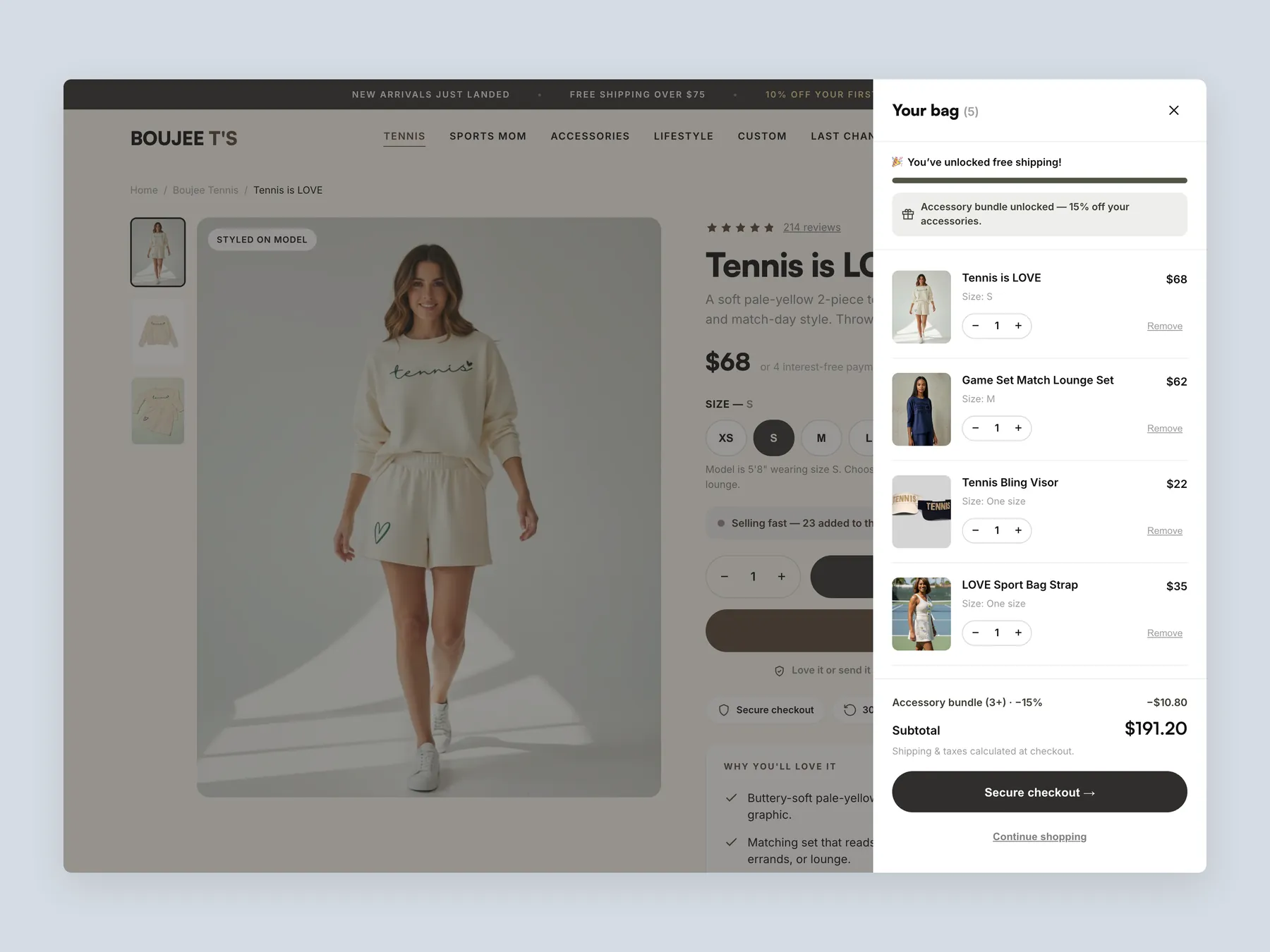Image resolution: width=1270 pixels, height=952 pixels.
Task: Select sweatshirt-only gallery thumbnail
Action: pyautogui.click(x=158, y=331)
